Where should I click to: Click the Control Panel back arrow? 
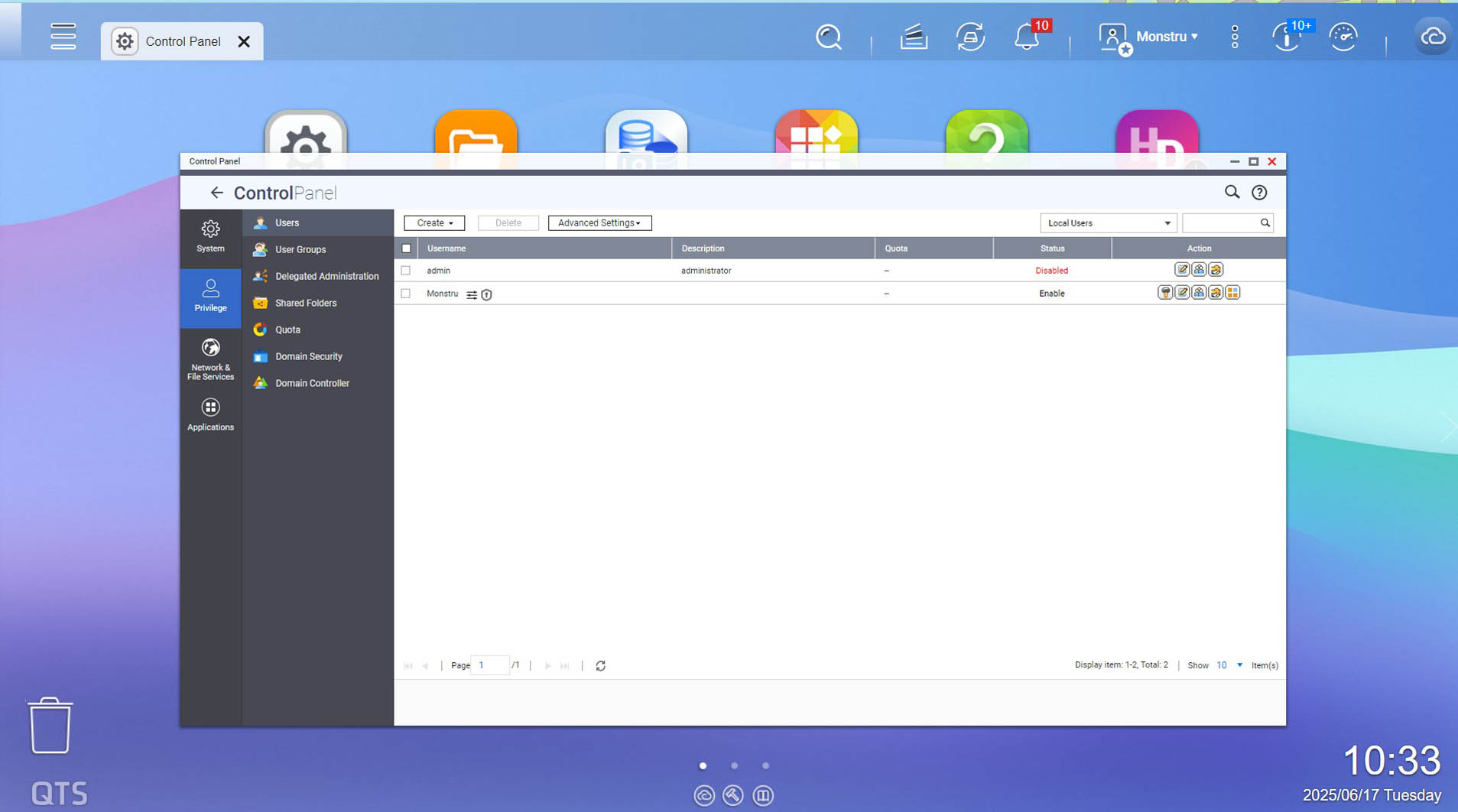[x=216, y=193]
